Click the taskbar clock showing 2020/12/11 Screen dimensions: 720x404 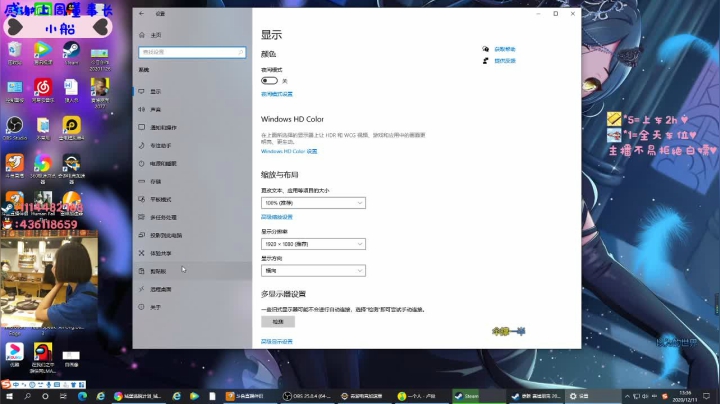[x=685, y=396]
